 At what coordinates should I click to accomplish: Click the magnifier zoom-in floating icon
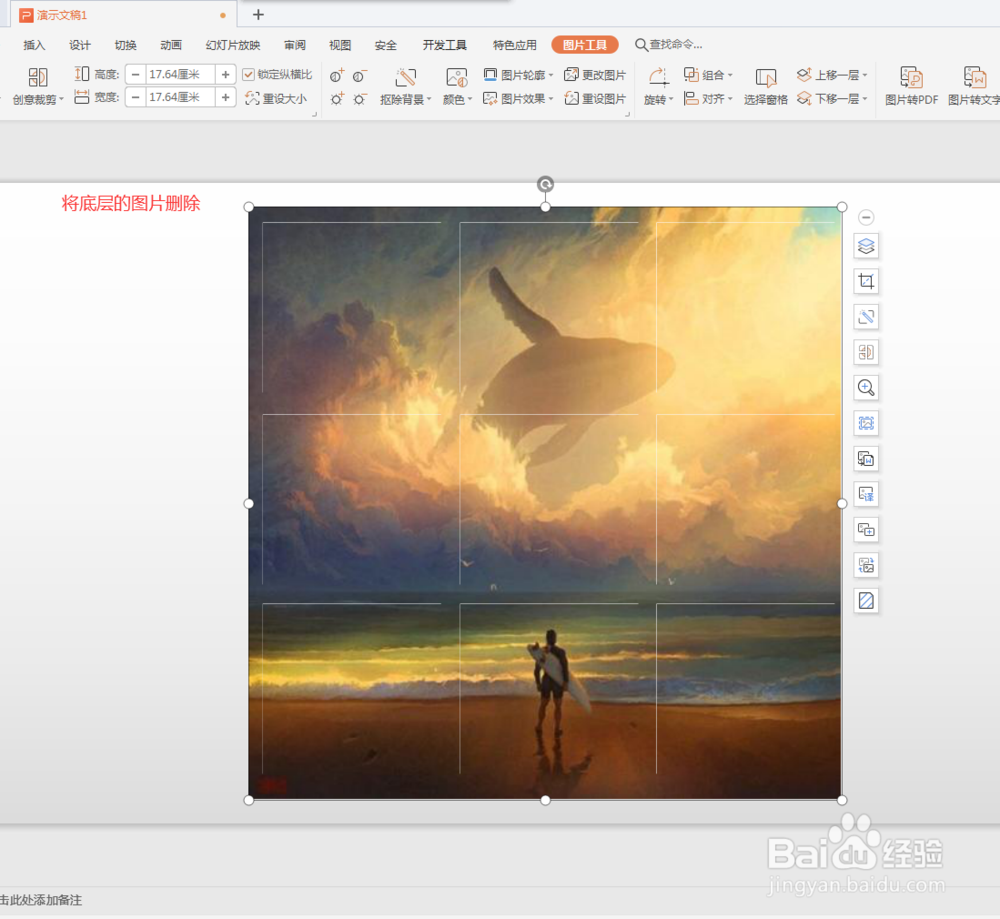[x=866, y=388]
